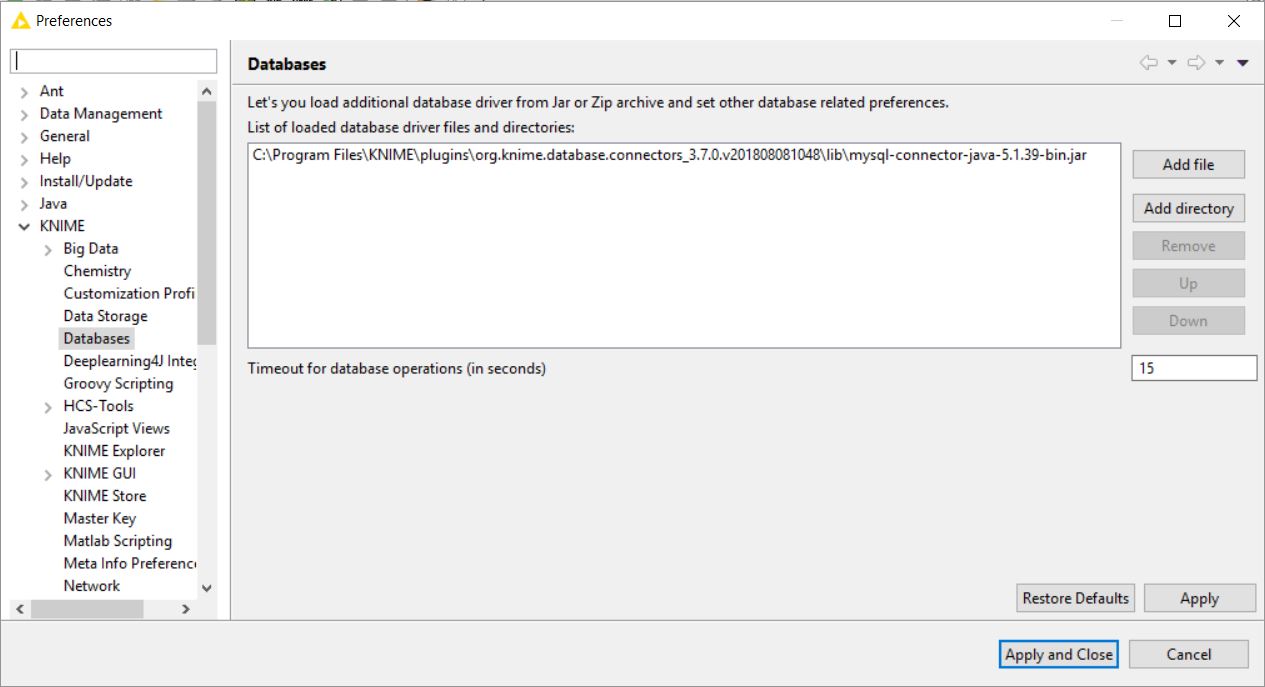1265x687 pixels.
Task: Select Data Storage in the tree
Action: tap(105, 316)
